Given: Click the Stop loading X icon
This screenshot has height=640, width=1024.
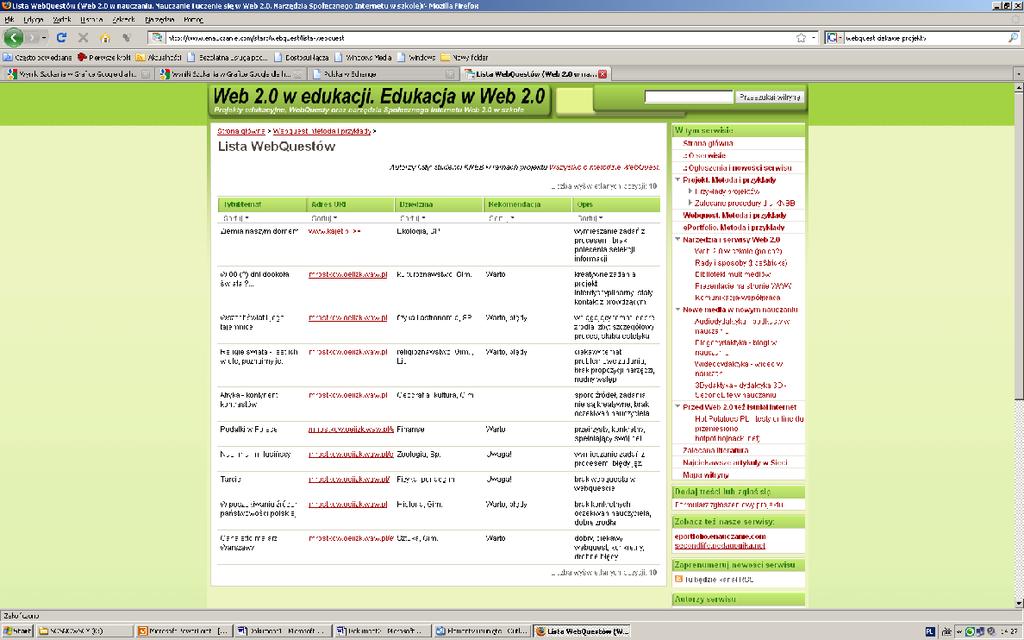Looking at the screenshot, I should pyautogui.click(x=83, y=38).
